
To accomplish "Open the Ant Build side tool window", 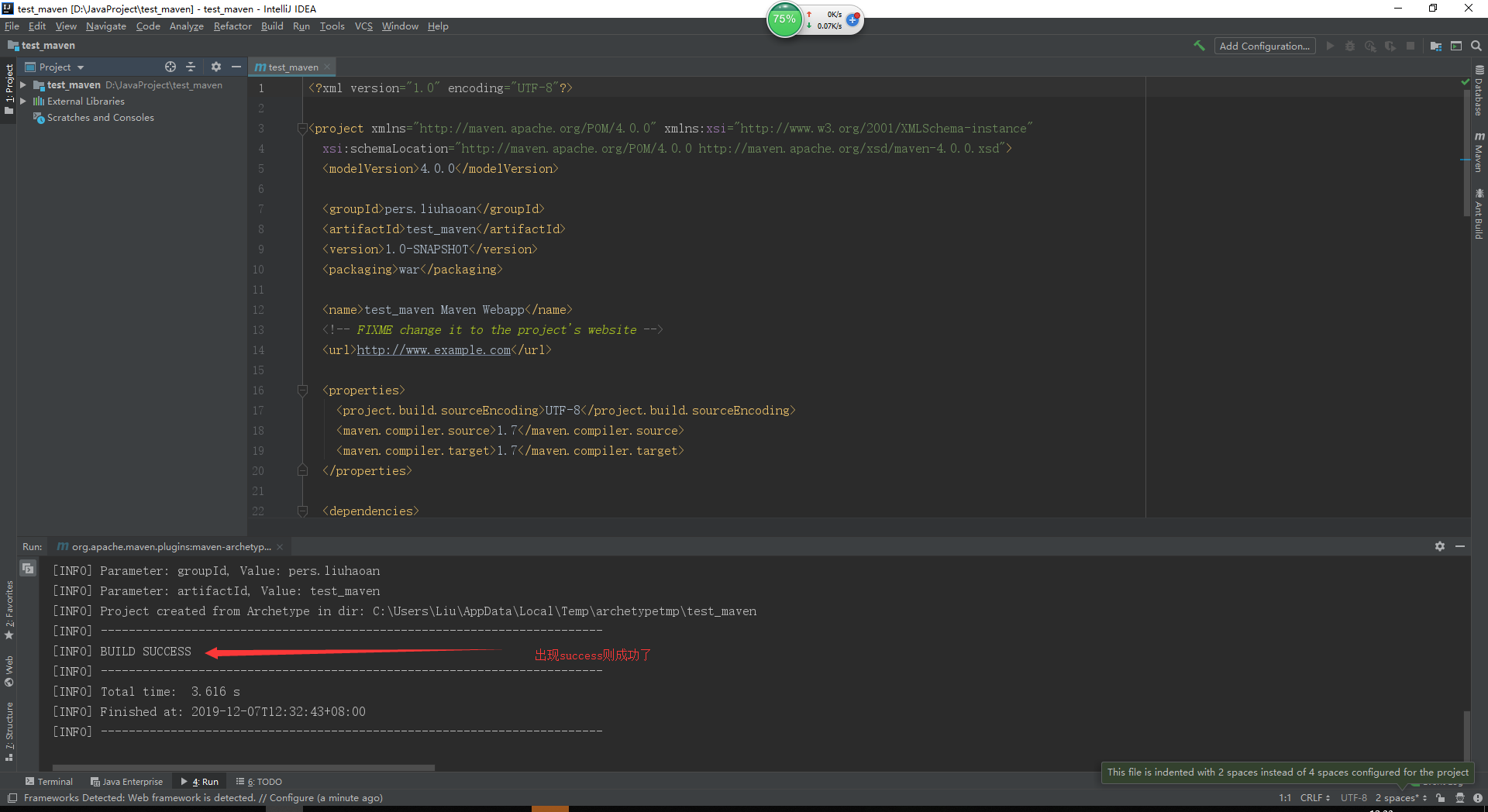I will pos(1479,214).
